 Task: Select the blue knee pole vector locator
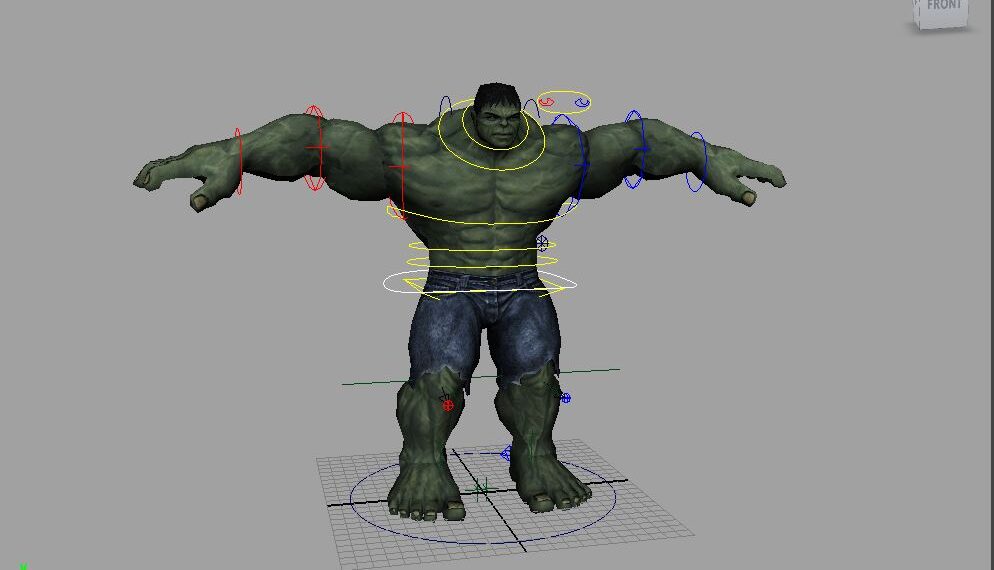[565, 398]
